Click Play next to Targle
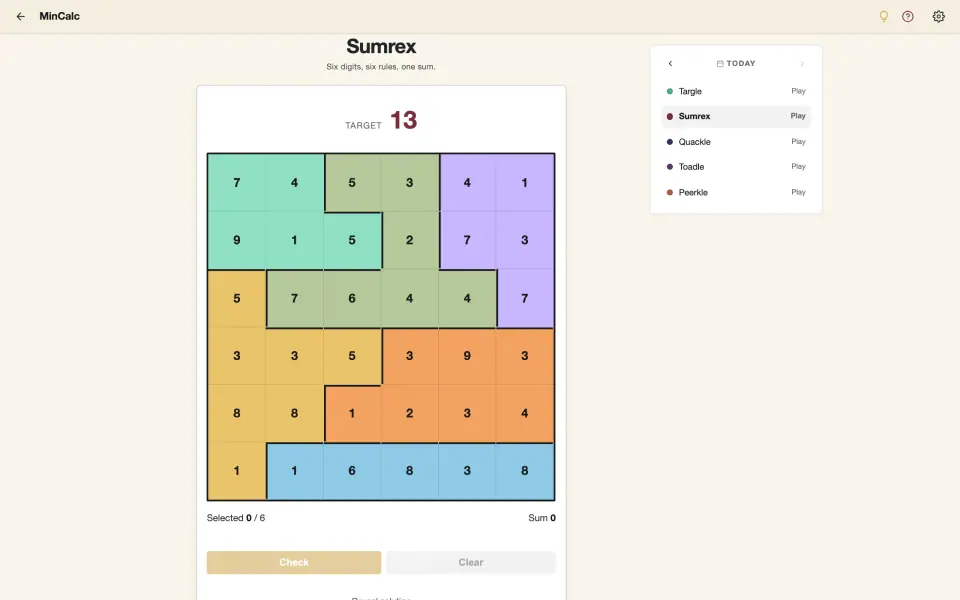This screenshot has width=960, height=600. pos(798,91)
